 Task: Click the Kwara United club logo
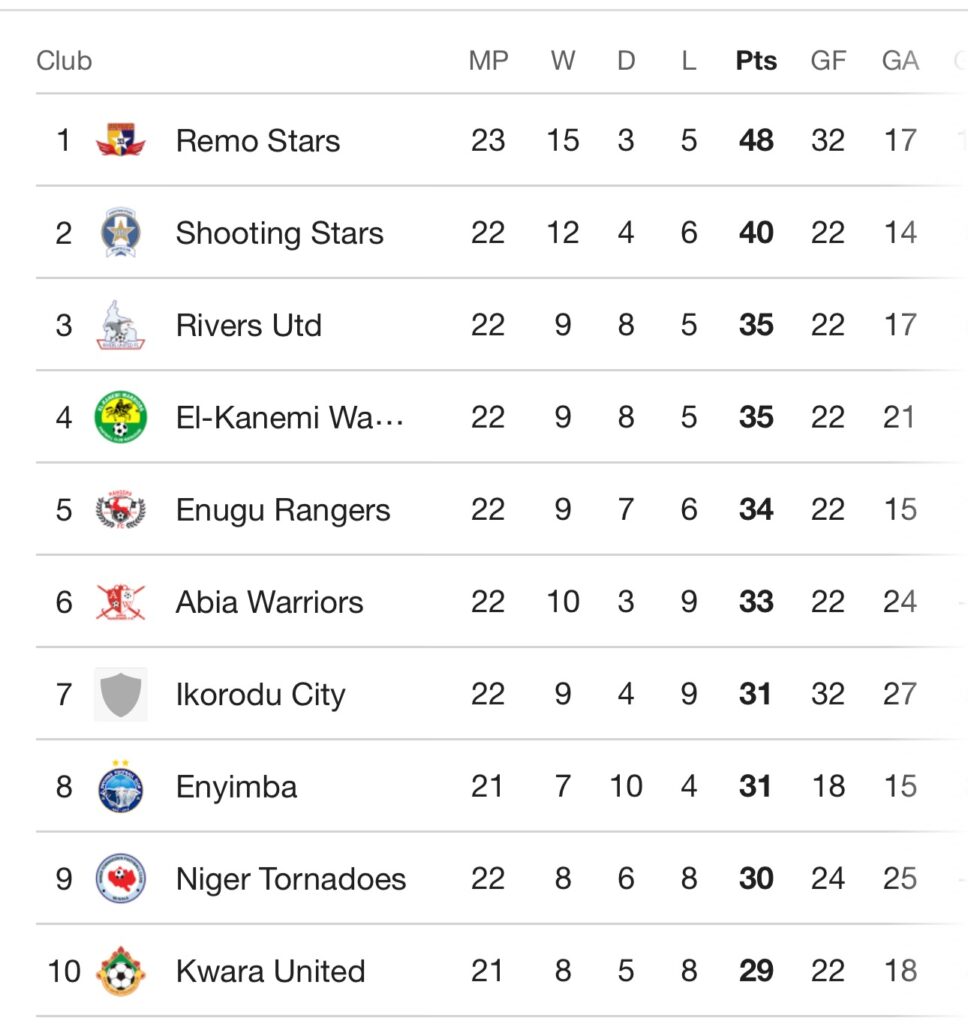pyautogui.click(x=121, y=971)
